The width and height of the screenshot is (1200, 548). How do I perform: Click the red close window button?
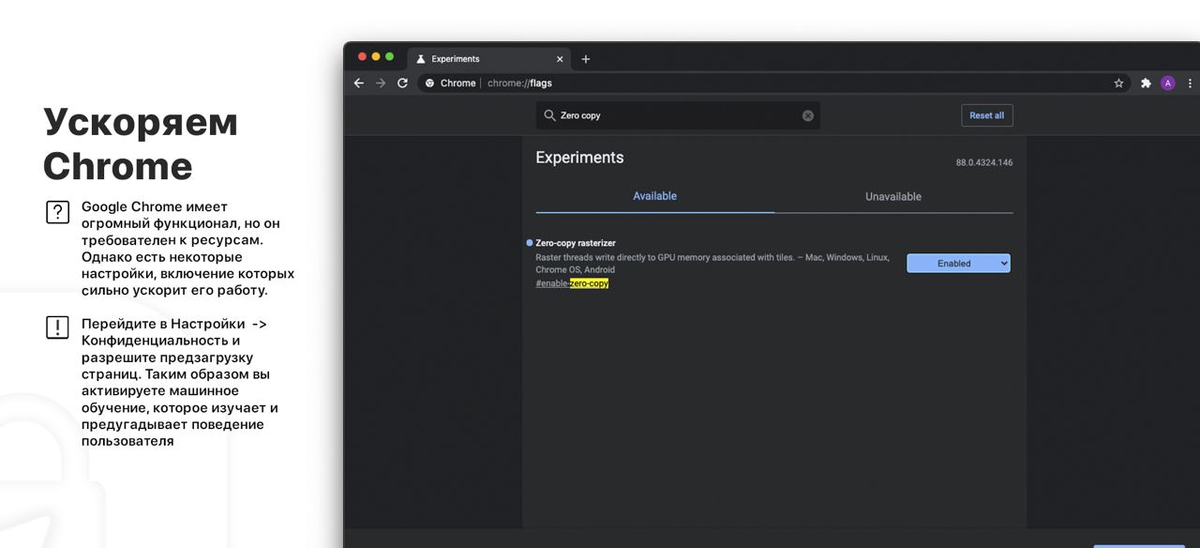tap(362, 57)
